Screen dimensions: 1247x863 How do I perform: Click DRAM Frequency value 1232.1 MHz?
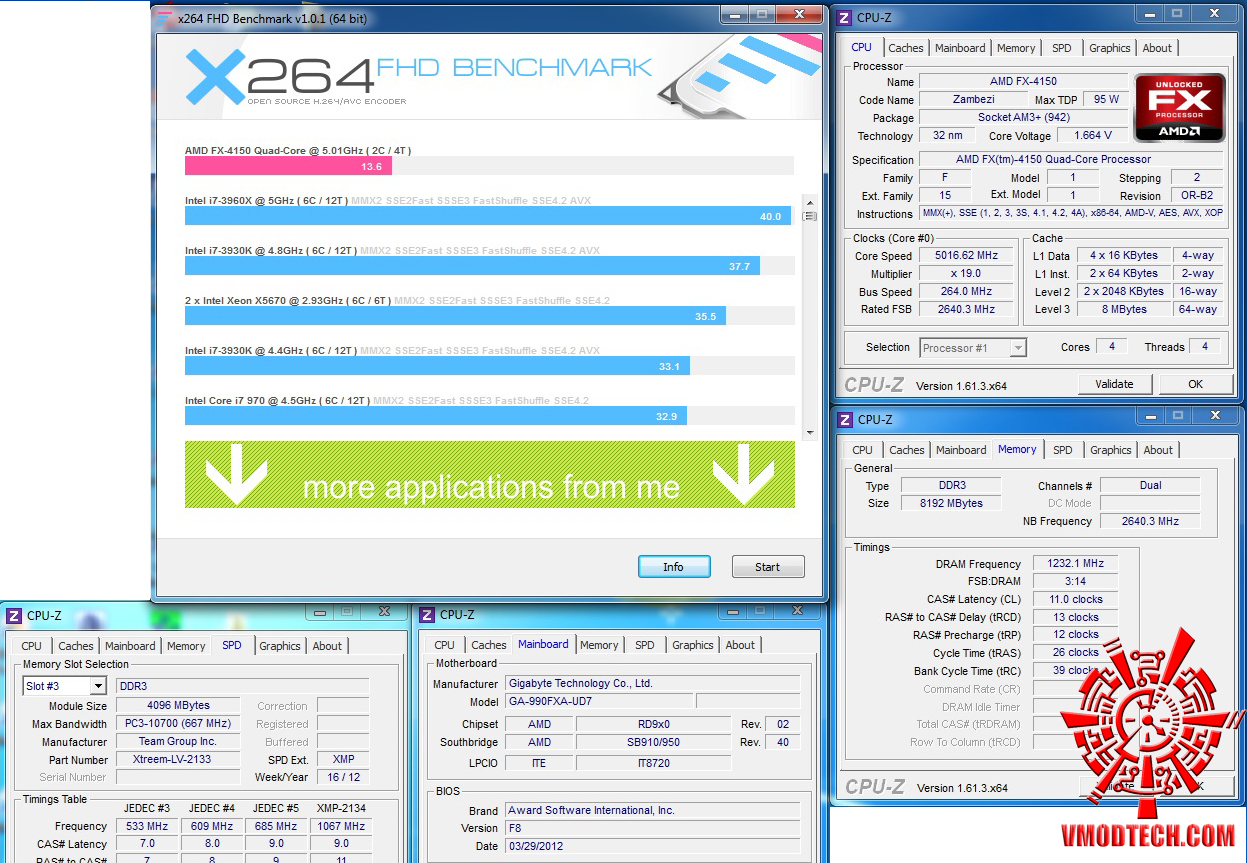pos(1075,564)
